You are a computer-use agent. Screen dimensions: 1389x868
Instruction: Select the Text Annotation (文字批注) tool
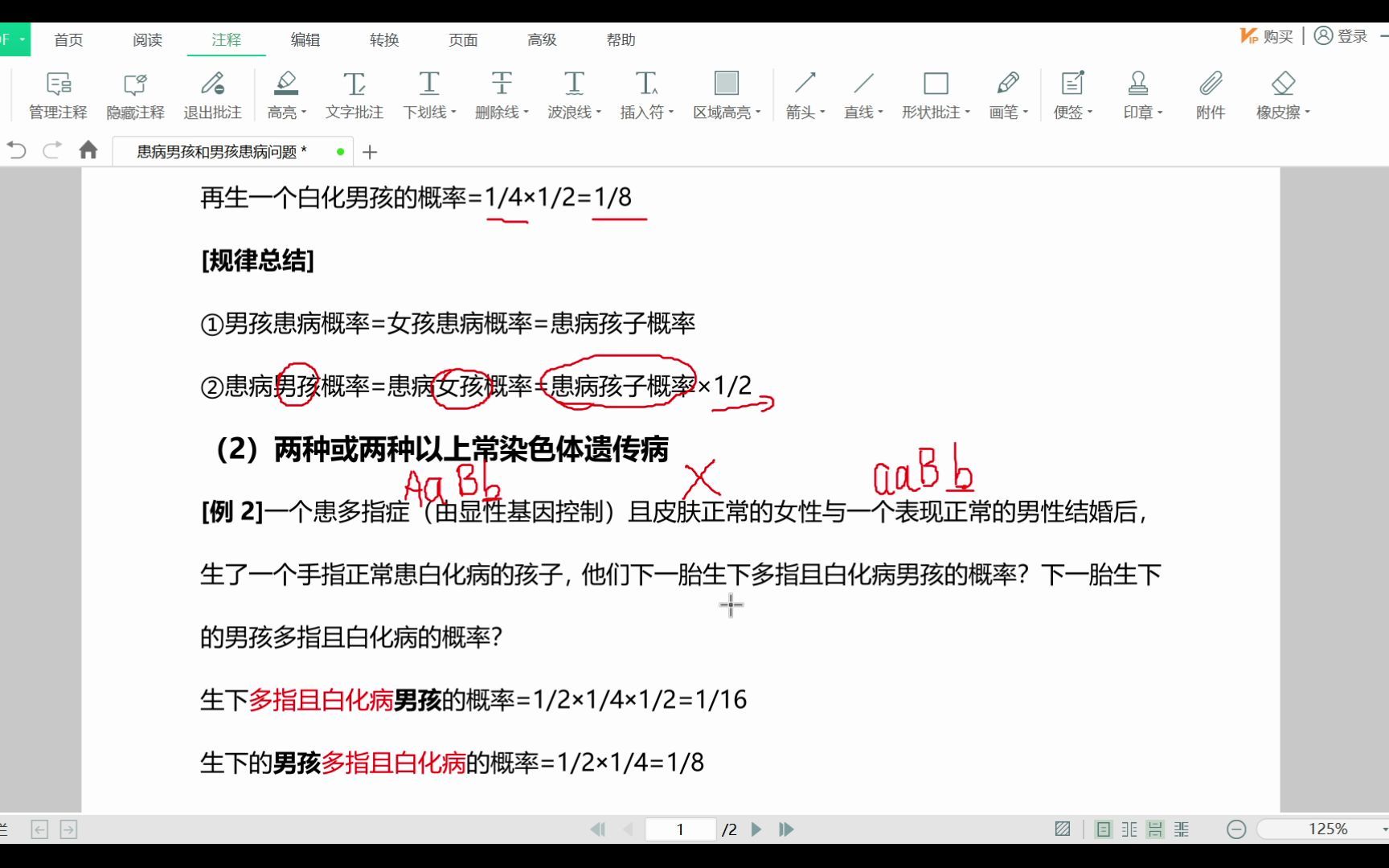click(x=354, y=96)
